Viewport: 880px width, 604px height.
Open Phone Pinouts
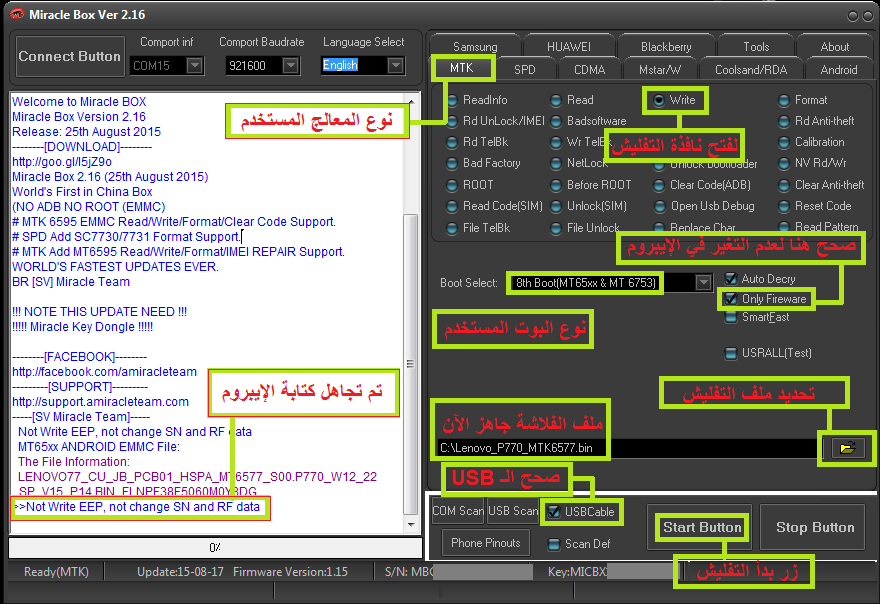[x=486, y=543]
